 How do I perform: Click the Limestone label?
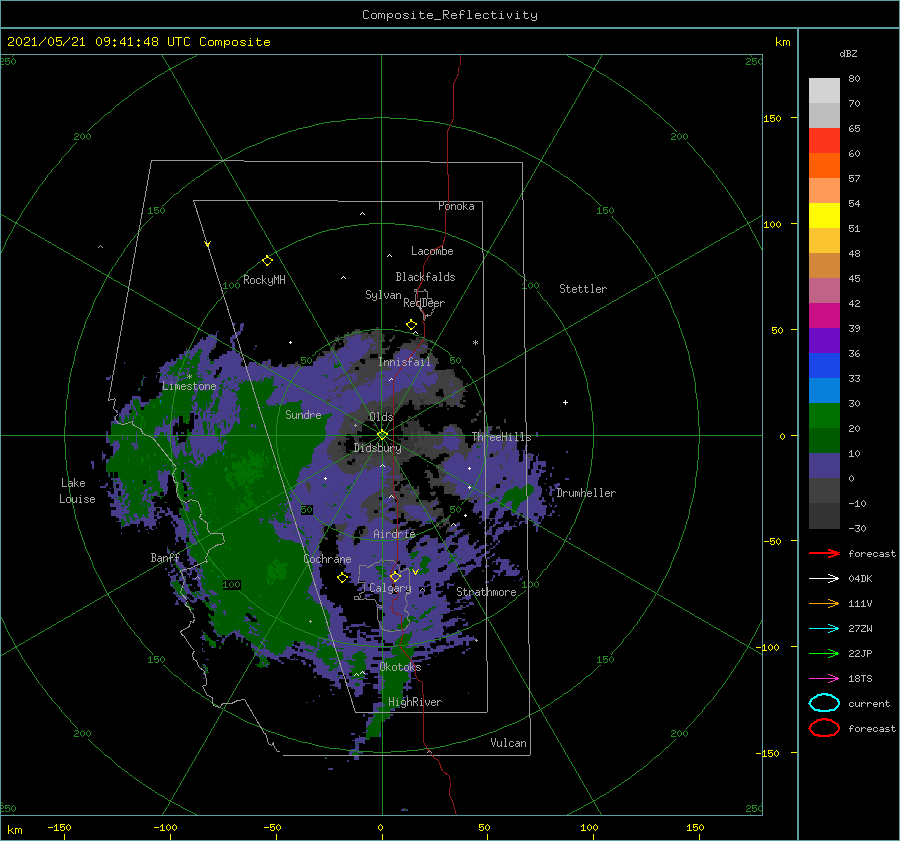point(189,386)
